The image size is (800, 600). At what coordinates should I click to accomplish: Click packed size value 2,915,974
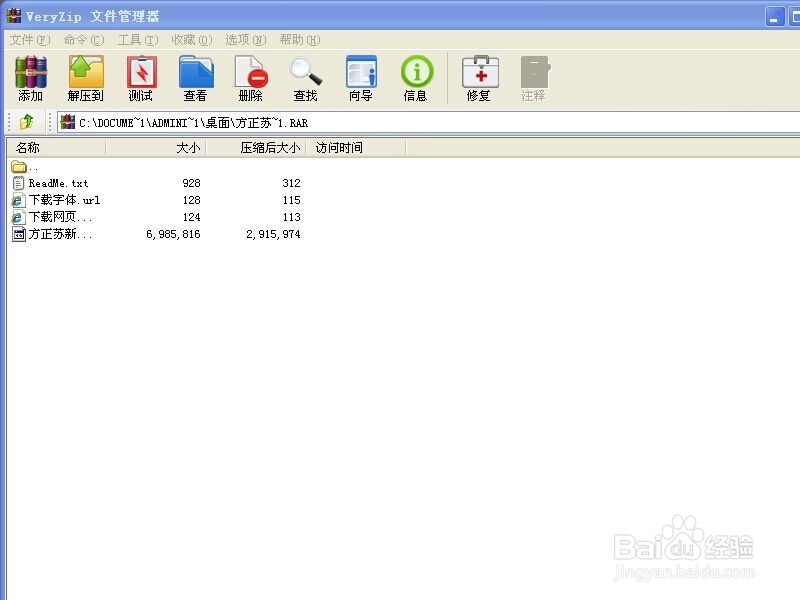point(273,234)
